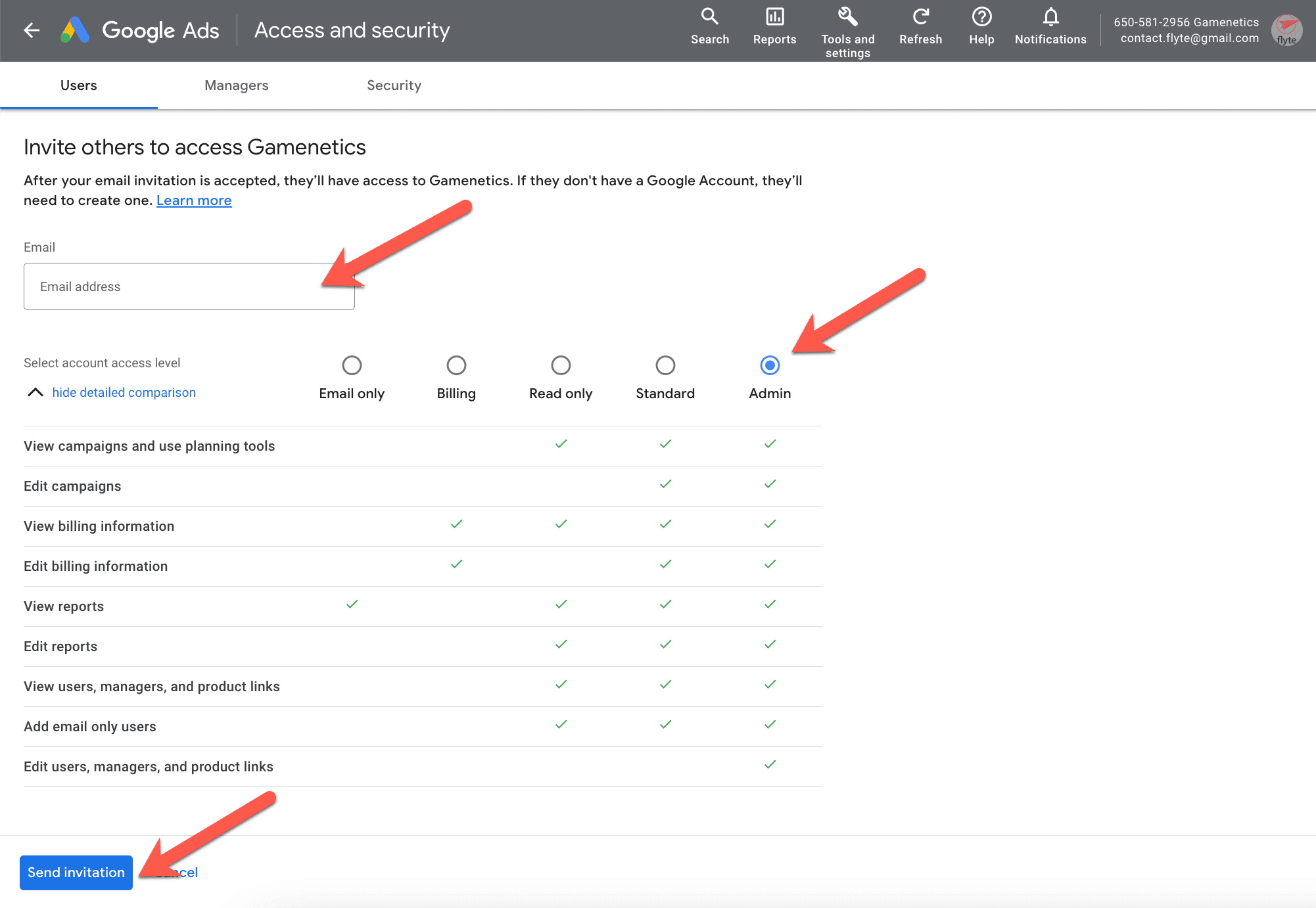Viewport: 1316px width, 908px height.
Task: Select the Billing access level radio
Action: tap(456, 365)
